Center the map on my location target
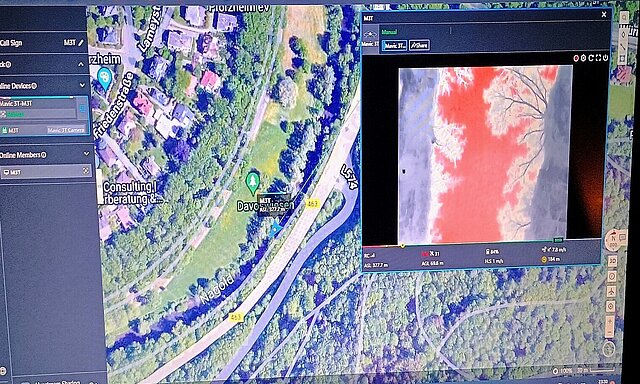The width and height of the screenshot is (640, 384). click(611, 306)
